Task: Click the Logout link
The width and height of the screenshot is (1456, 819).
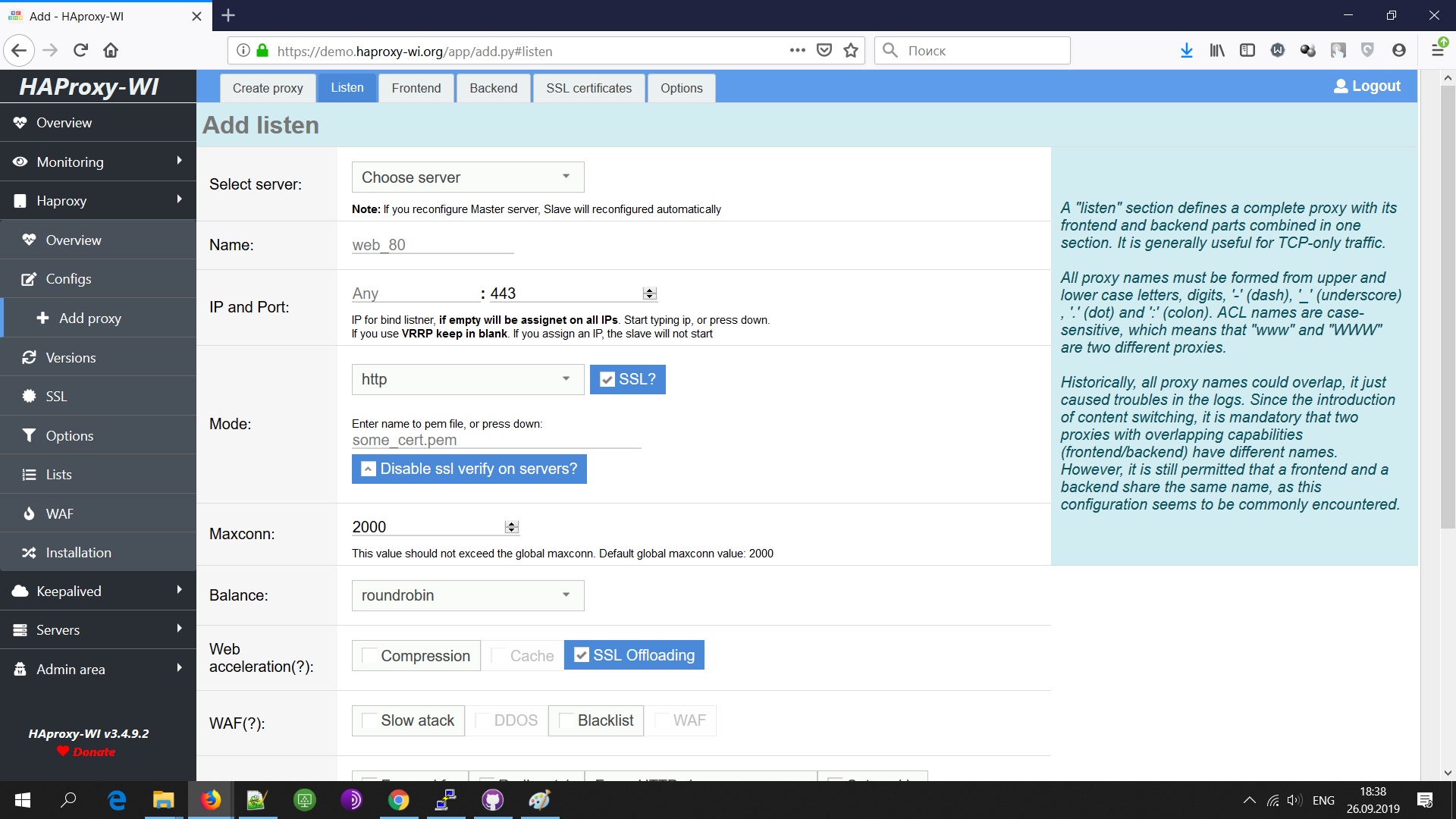Action: tap(1367, 86)
